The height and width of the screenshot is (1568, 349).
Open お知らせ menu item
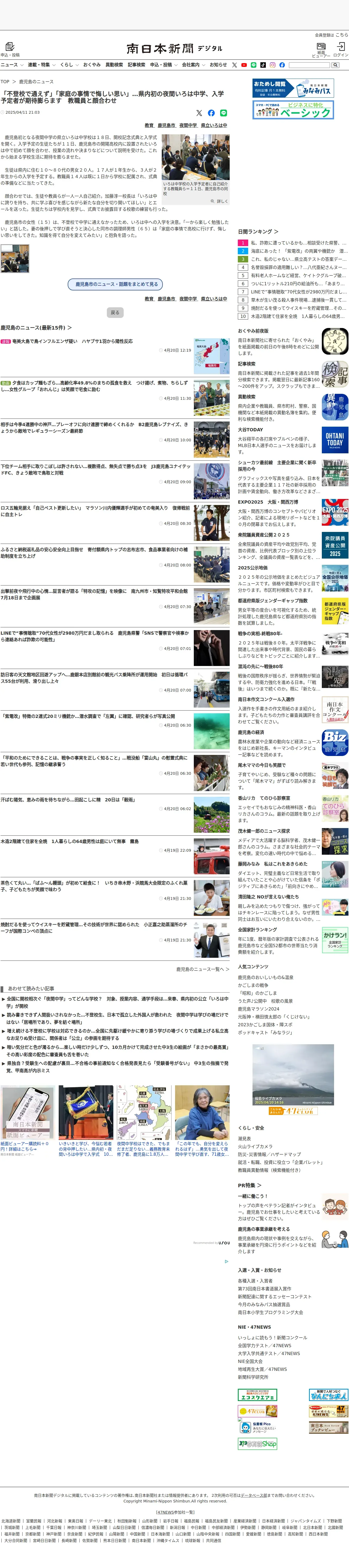pos(218,65)
